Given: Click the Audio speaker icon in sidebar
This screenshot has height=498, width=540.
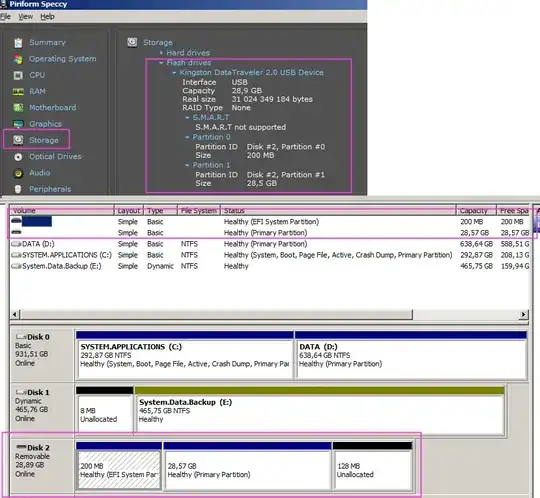Looking at the screenshot, I should [x=18, y=173].
